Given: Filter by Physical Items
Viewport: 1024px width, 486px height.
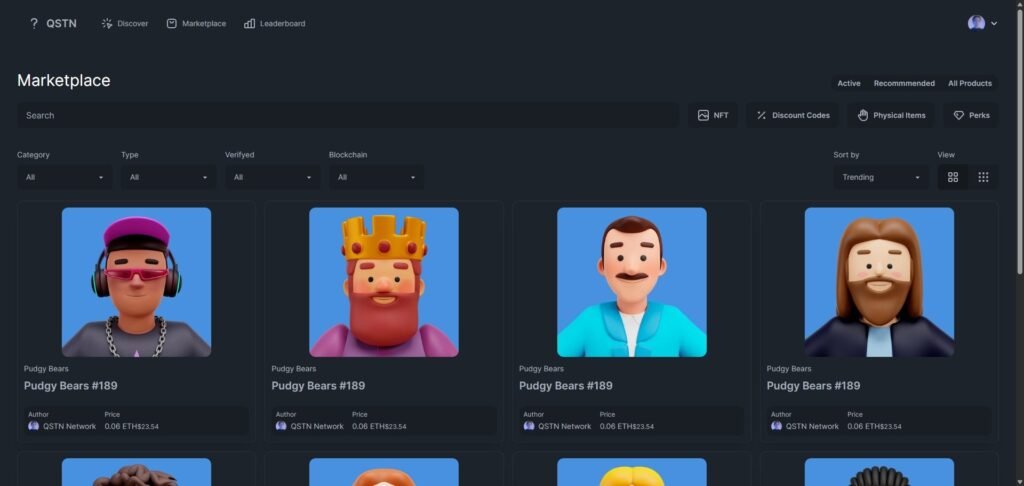Looking at the screenshot, I should point(892,115).
